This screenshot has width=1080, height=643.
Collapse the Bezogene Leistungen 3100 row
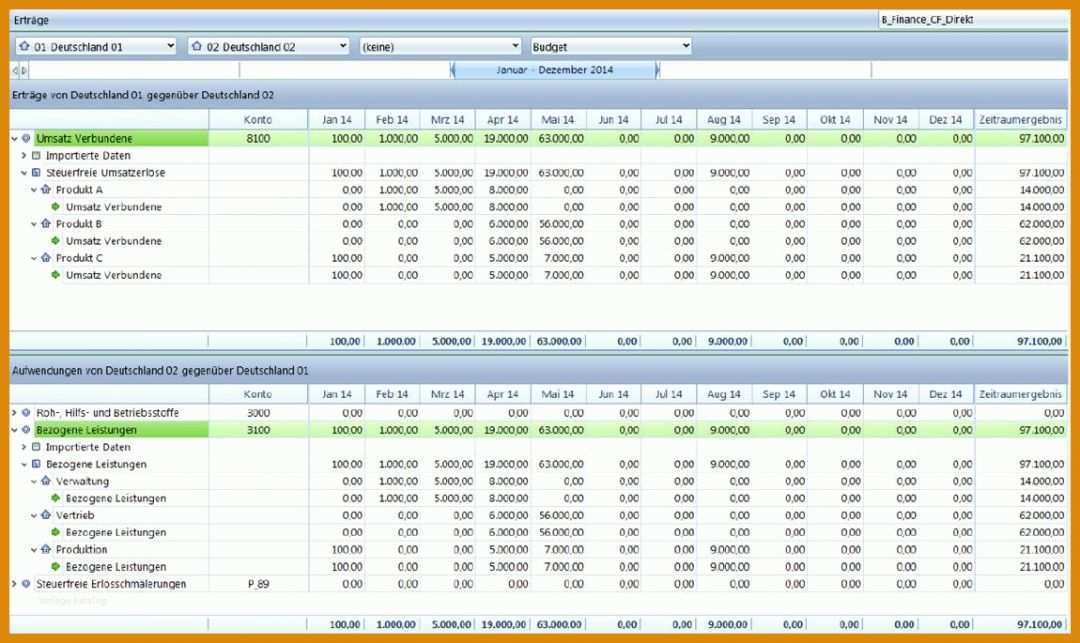[x=14, y=430]
